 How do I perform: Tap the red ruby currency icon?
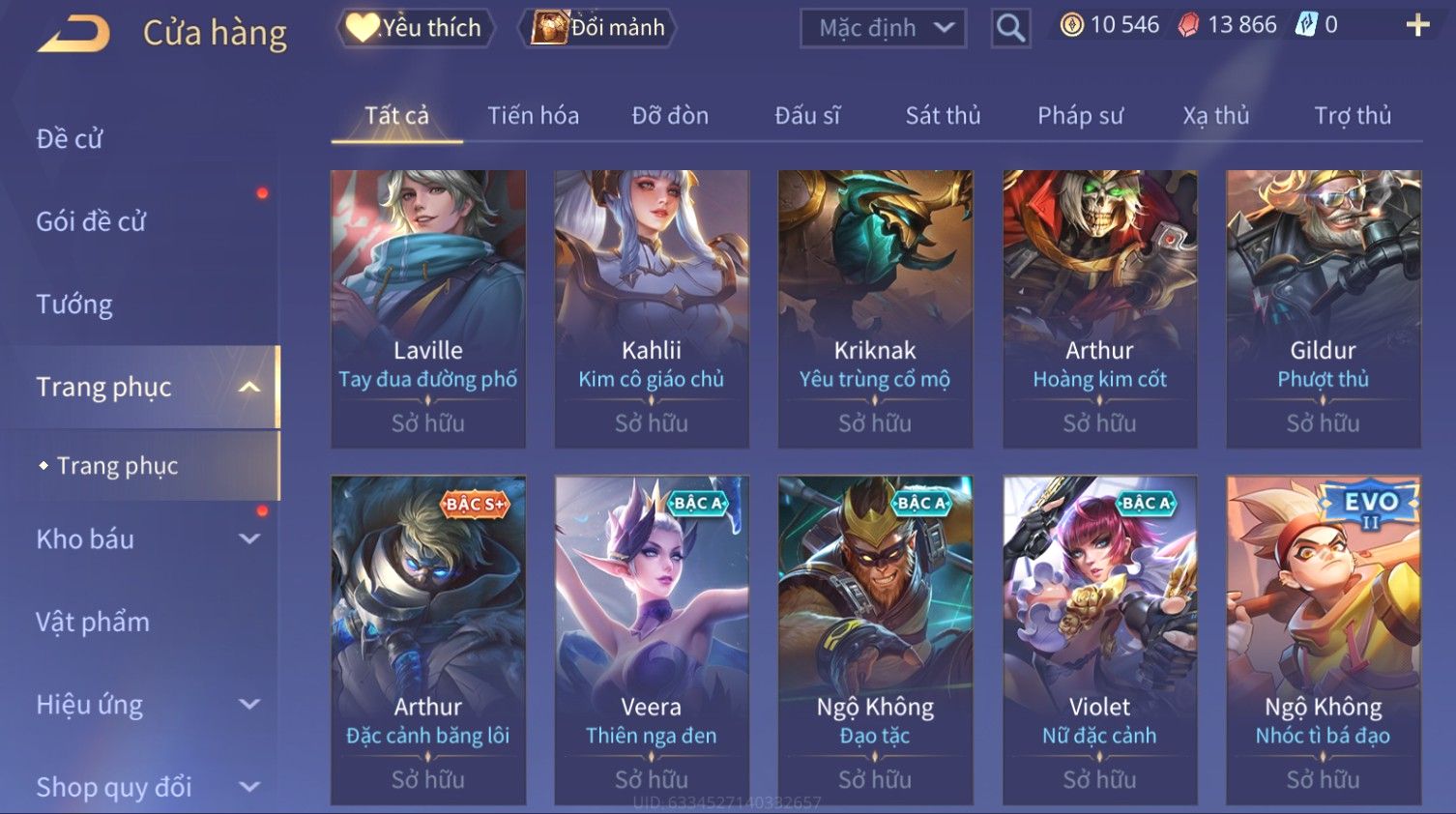pyautogui.click(x=1188, y=25)
